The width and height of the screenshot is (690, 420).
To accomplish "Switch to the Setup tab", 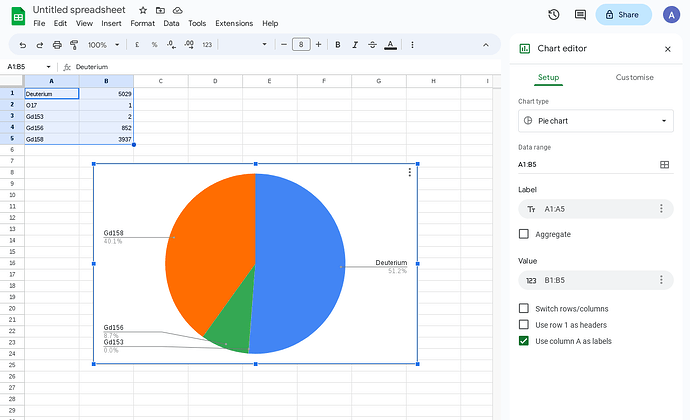I will click(548, 77).
